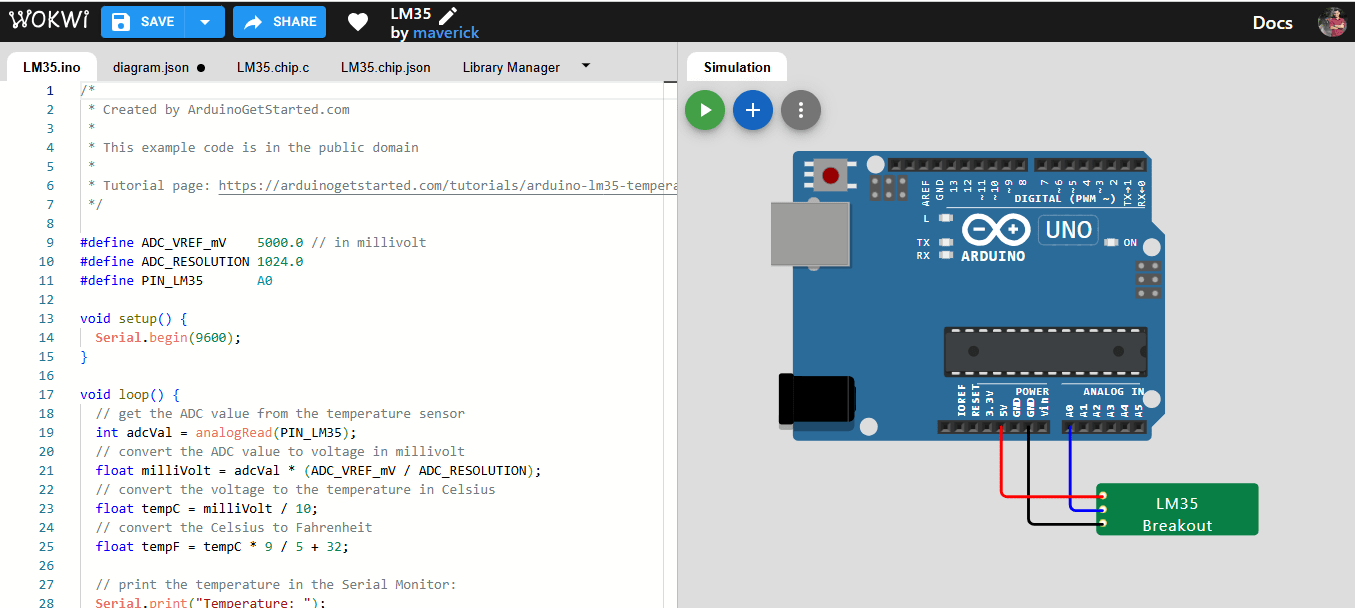Click the WOKWI logo
The image size is (1355, 608).
pyautogui.click(x=49, y=19)
